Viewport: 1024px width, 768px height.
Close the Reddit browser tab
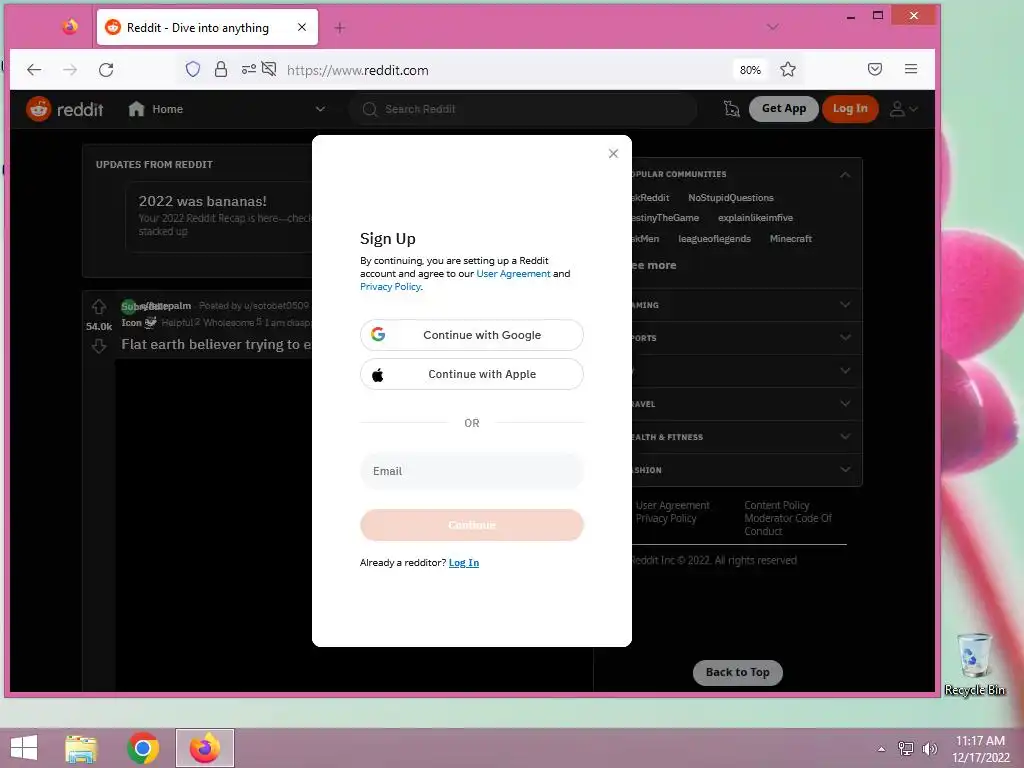click(x=302, y=27)
